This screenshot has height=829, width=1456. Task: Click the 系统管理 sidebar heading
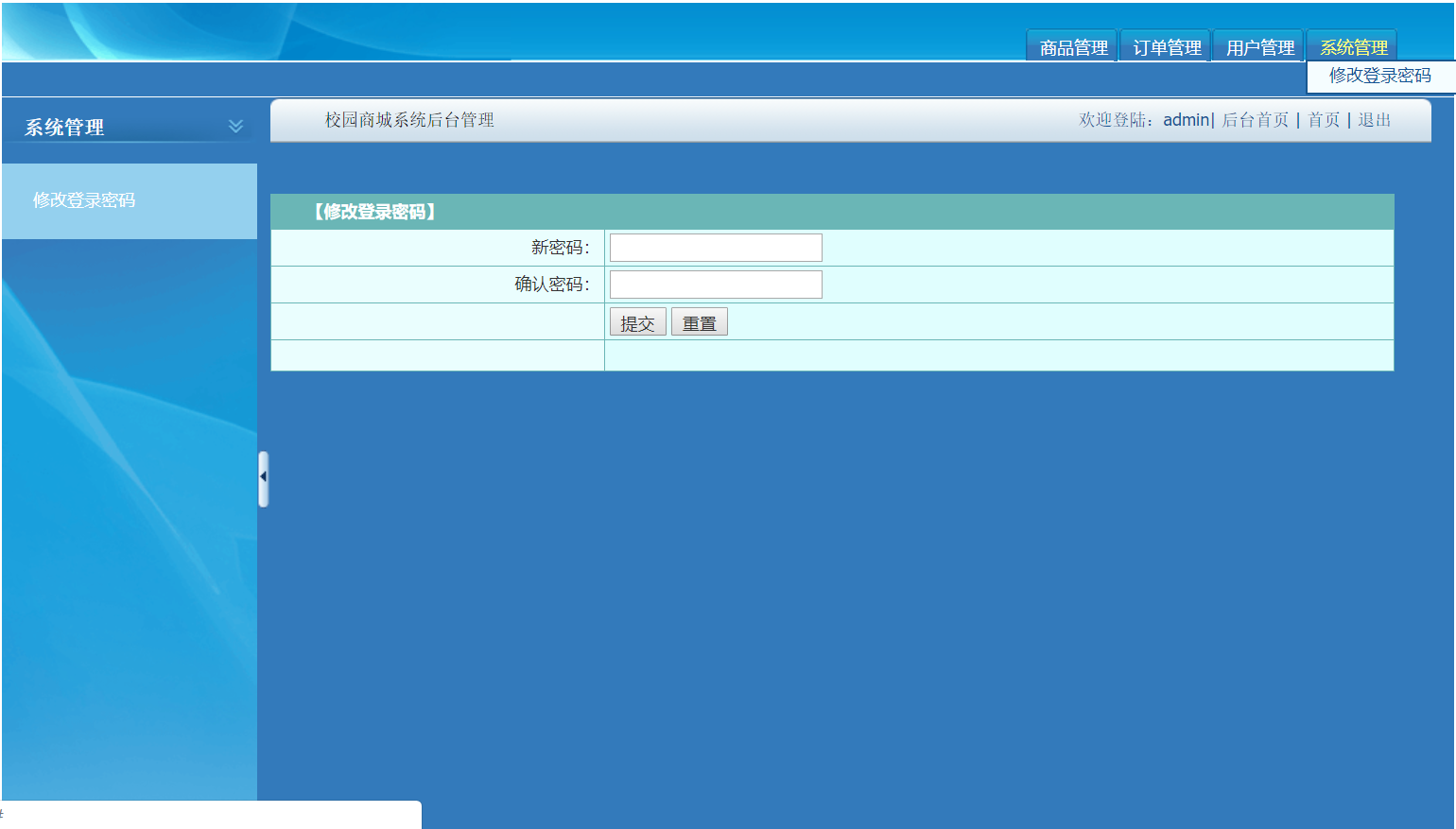click(64, 127)
